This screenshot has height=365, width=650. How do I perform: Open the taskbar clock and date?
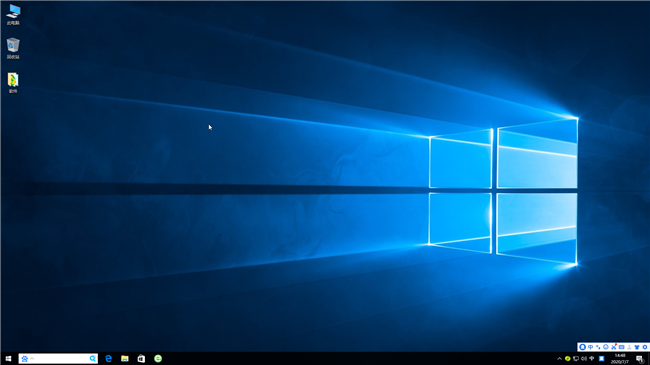pos(620,359)
